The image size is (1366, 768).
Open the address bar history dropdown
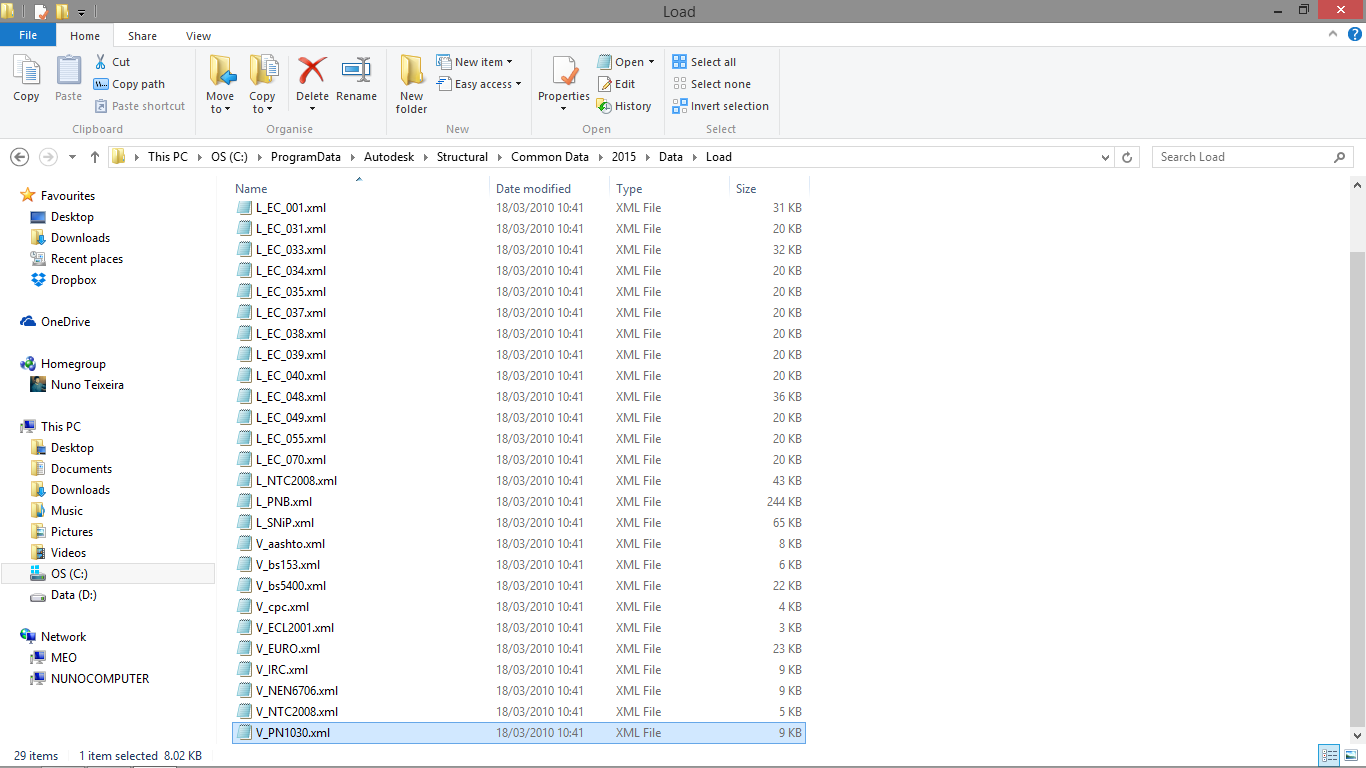tap(1105, 156)
